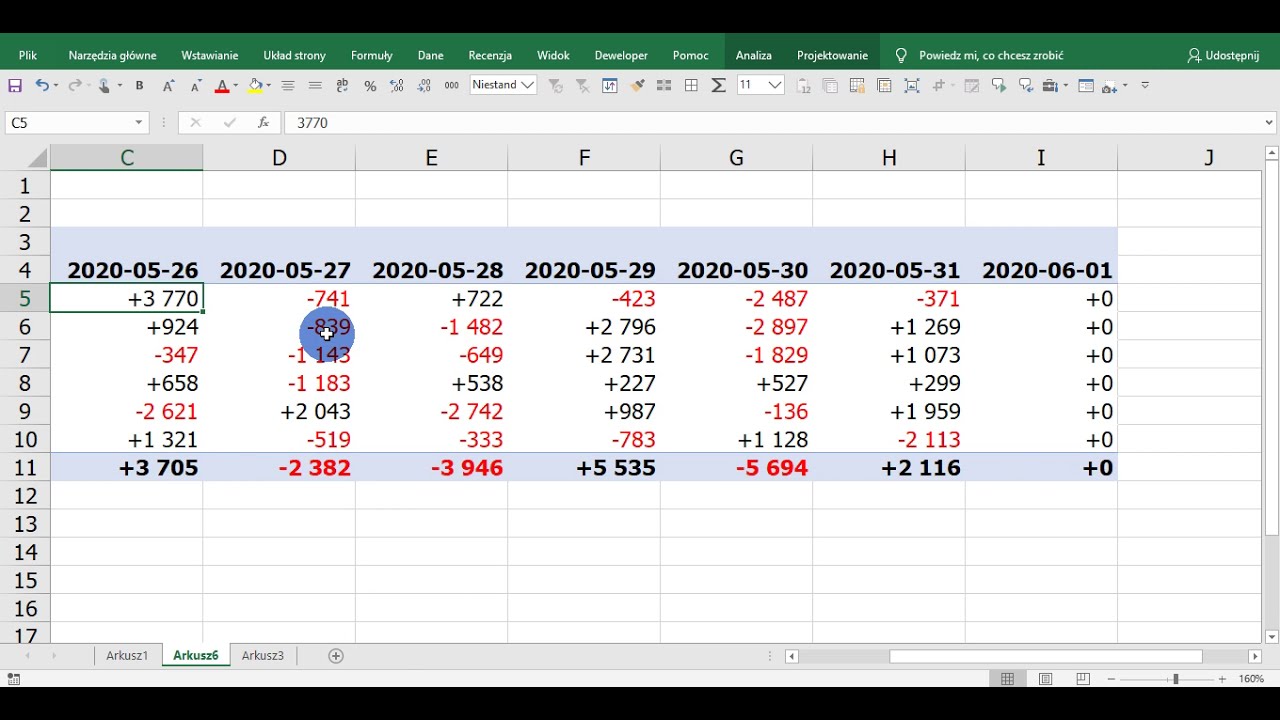Add a new sheet
The image size is (1280, 720).
coord(336,656)
